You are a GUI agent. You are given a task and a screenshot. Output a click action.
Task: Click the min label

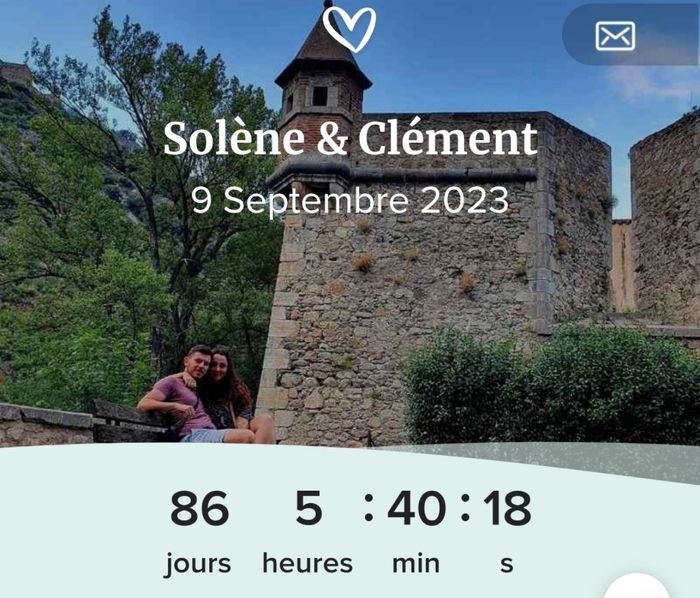(416, 564)
